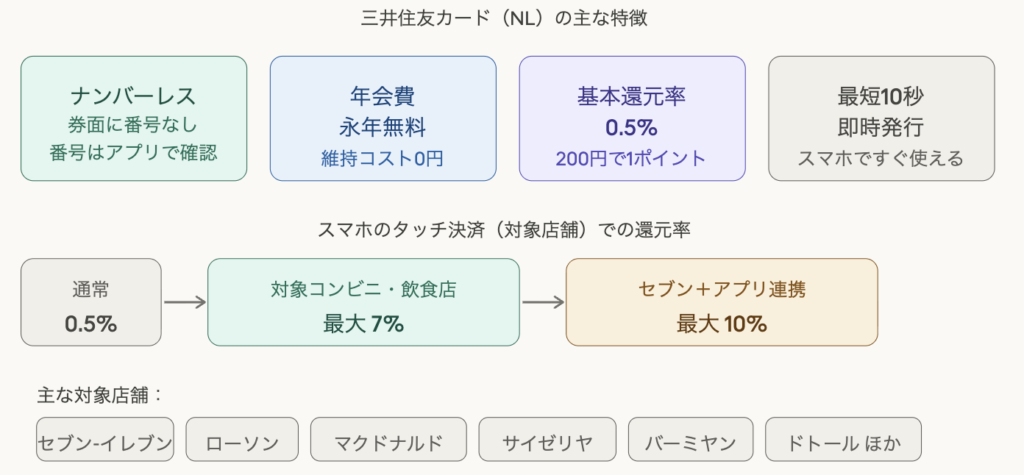Click the 維持コスト0円 text
Viewport: 1024px width, 475px height.
tap(383, 158)
